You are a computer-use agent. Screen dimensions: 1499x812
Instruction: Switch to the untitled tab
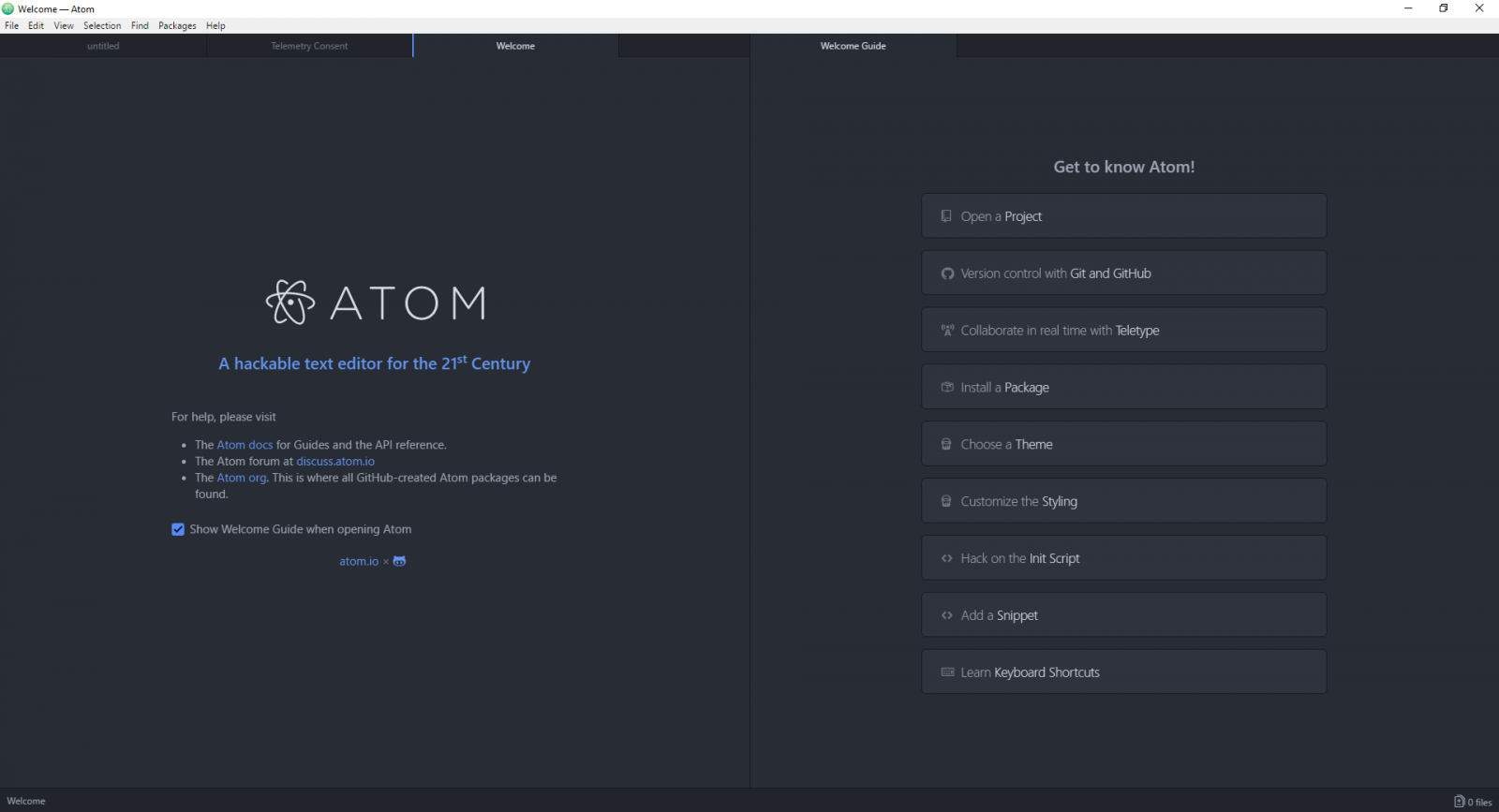(103, 46)
